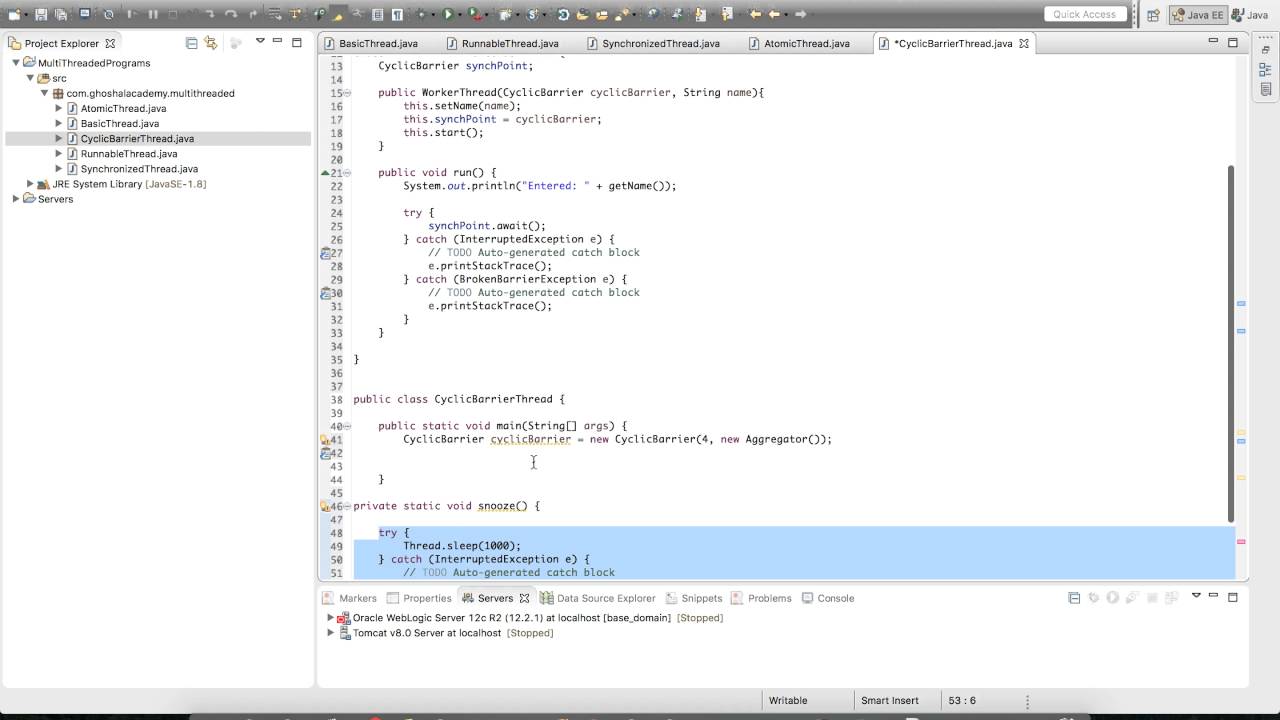Click the Open Console toolbar icon

pos(85,14)
